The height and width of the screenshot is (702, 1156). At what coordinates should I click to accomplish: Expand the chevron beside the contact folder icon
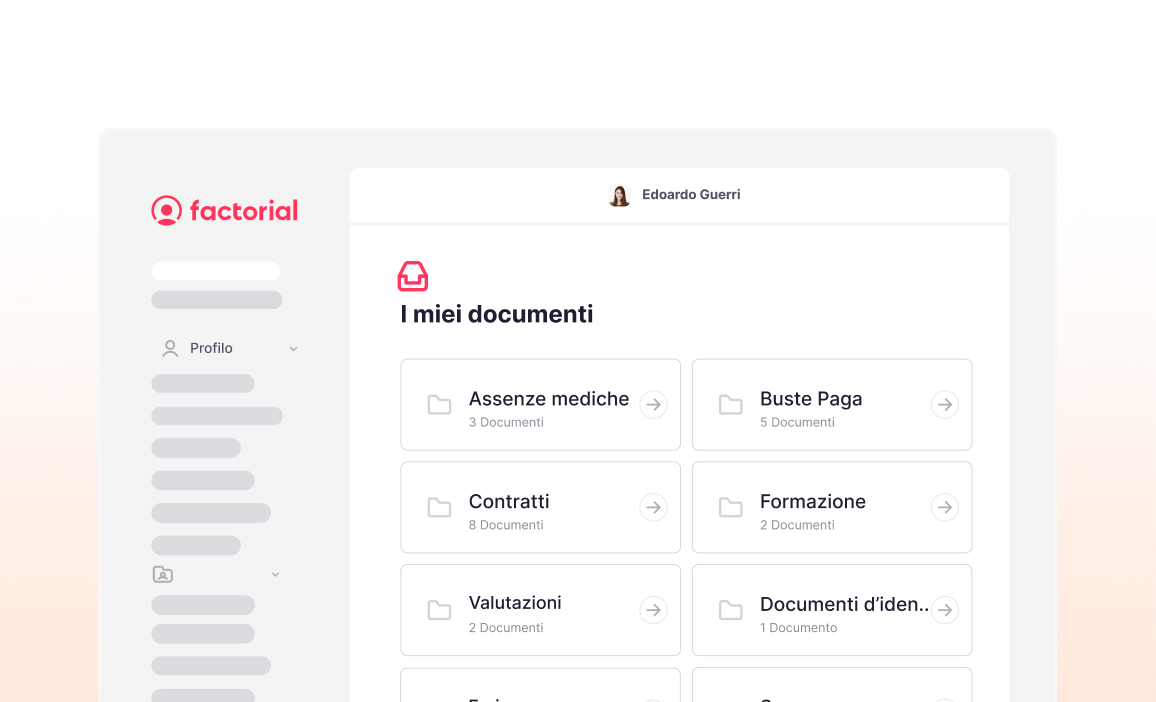[275, 574]
